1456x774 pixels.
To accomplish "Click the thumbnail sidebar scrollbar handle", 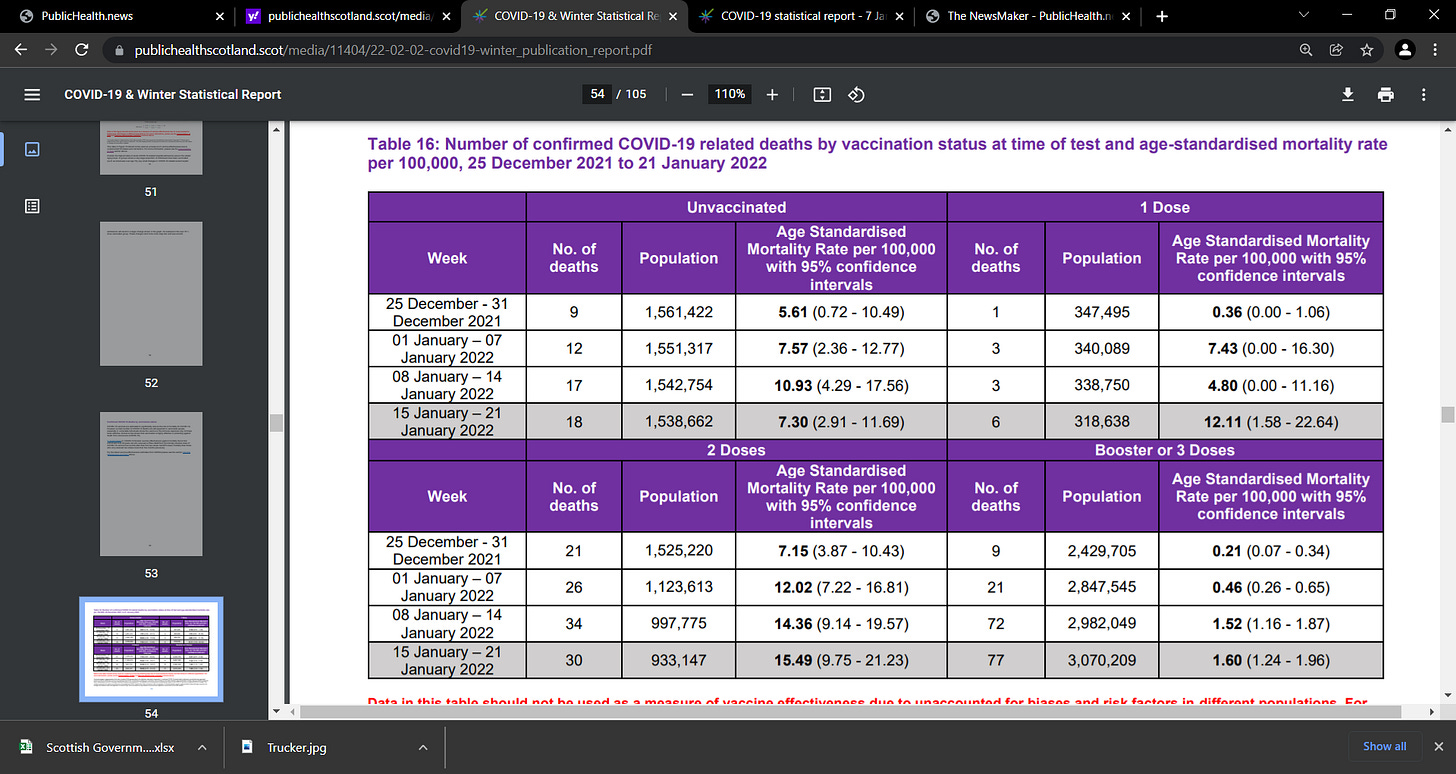I will pos(277,423).
